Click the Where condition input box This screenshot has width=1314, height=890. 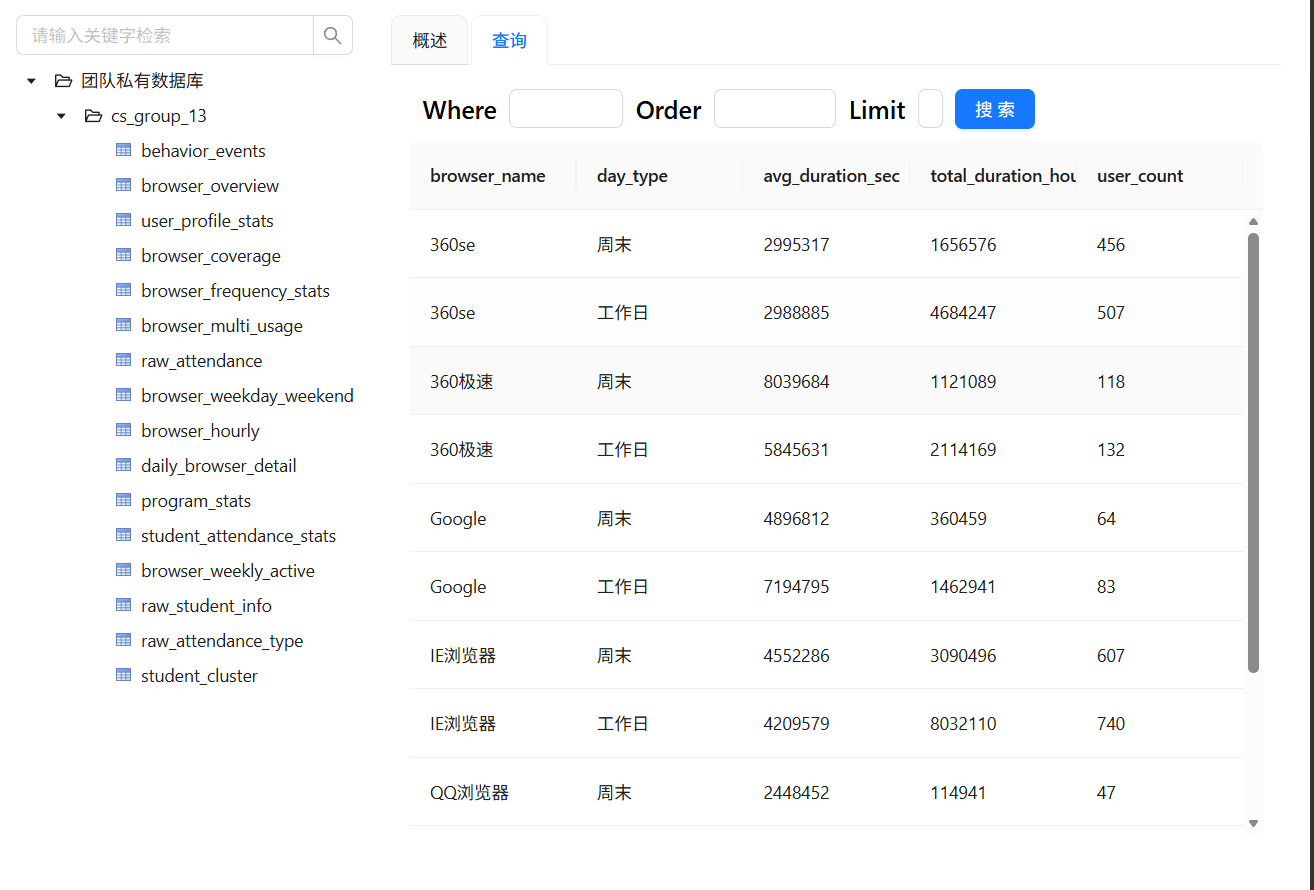tap(566, 109)
